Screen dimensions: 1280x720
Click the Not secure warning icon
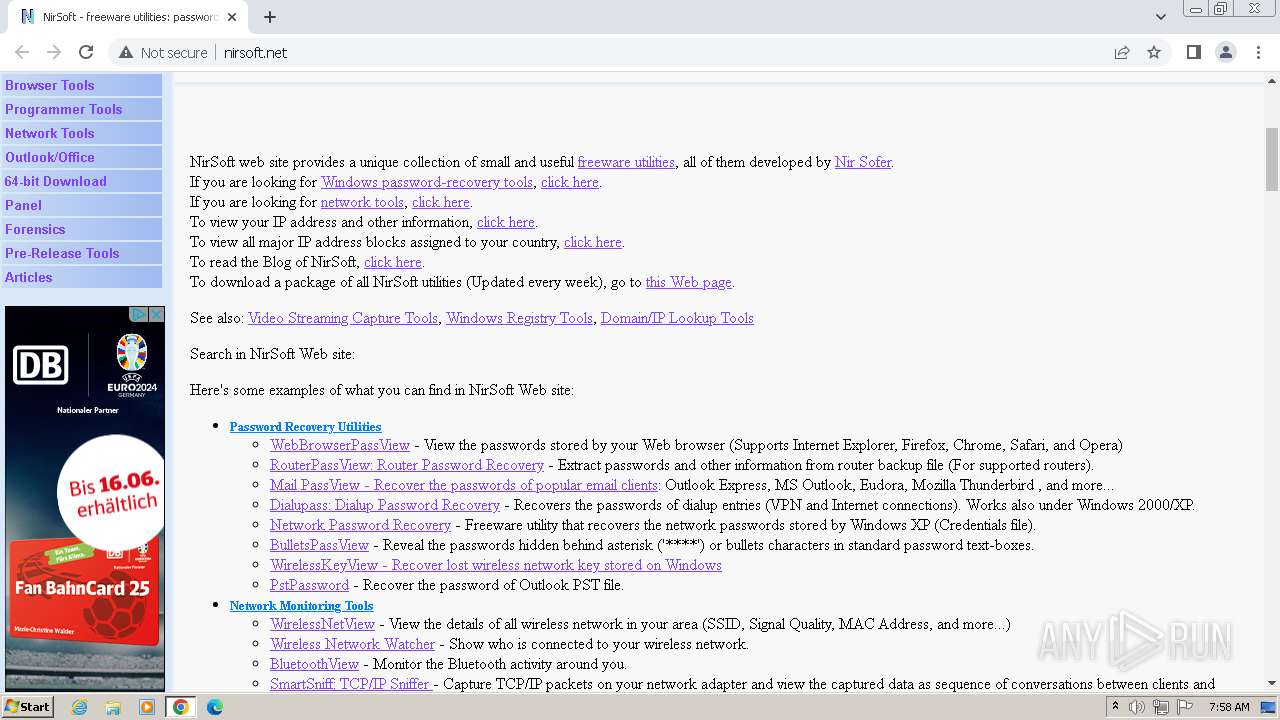pyautogui.click(x=126, y=52)
